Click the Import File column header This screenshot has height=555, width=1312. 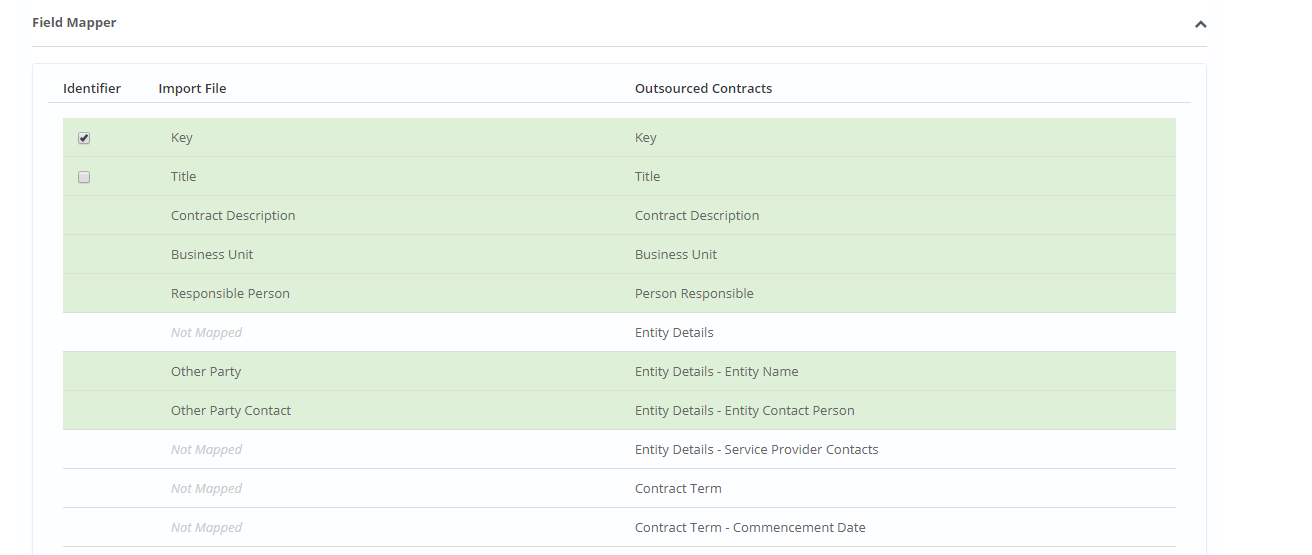(192, 89)
